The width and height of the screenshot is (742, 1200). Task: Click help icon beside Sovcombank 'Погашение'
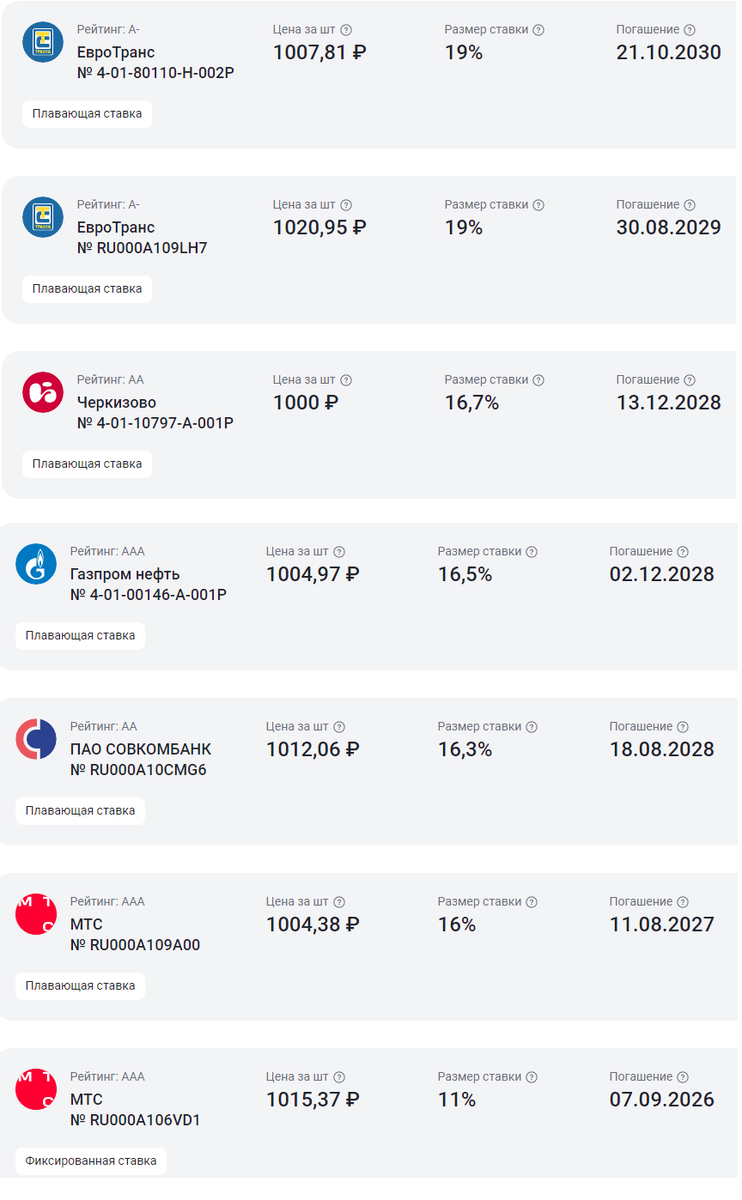[x=683, y=727]
